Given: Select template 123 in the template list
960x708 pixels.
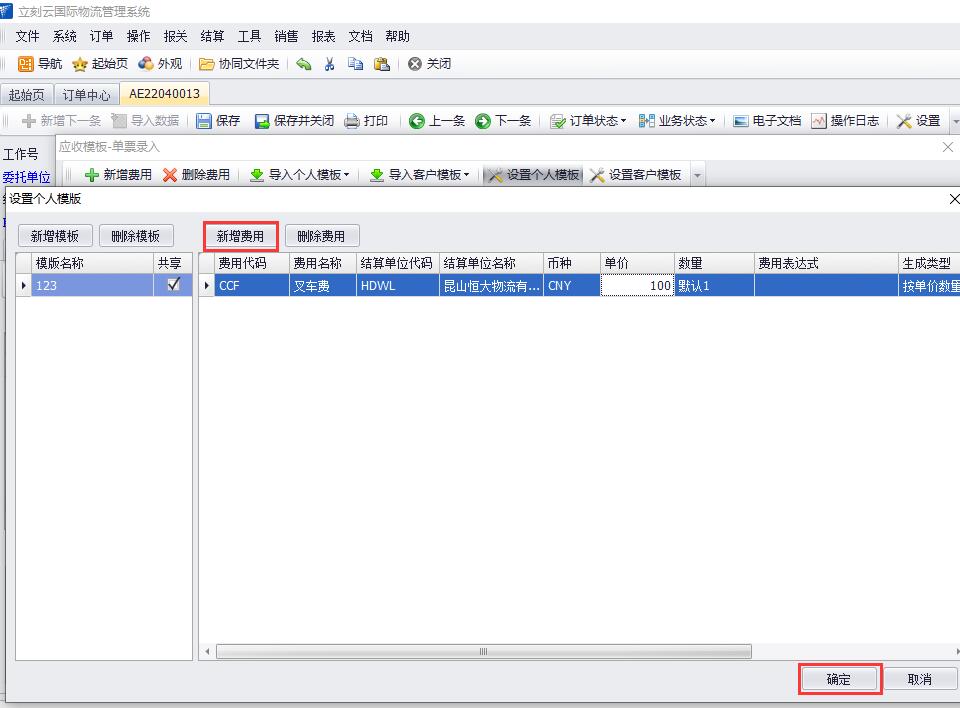Looking at the screenshot, I should [90, 285].
